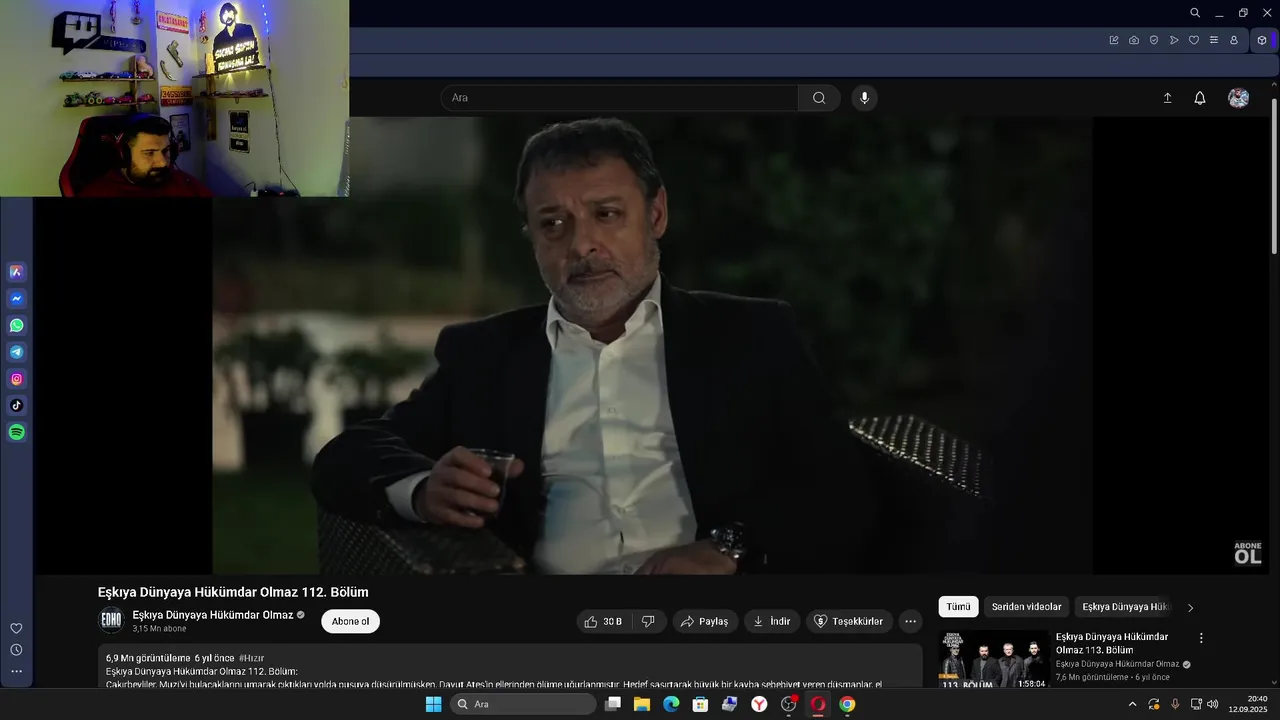The height and width of the screenshot is (720, 1280).
Task: Expand hidden system tray icons chevron
Action: coord(1132,704)
